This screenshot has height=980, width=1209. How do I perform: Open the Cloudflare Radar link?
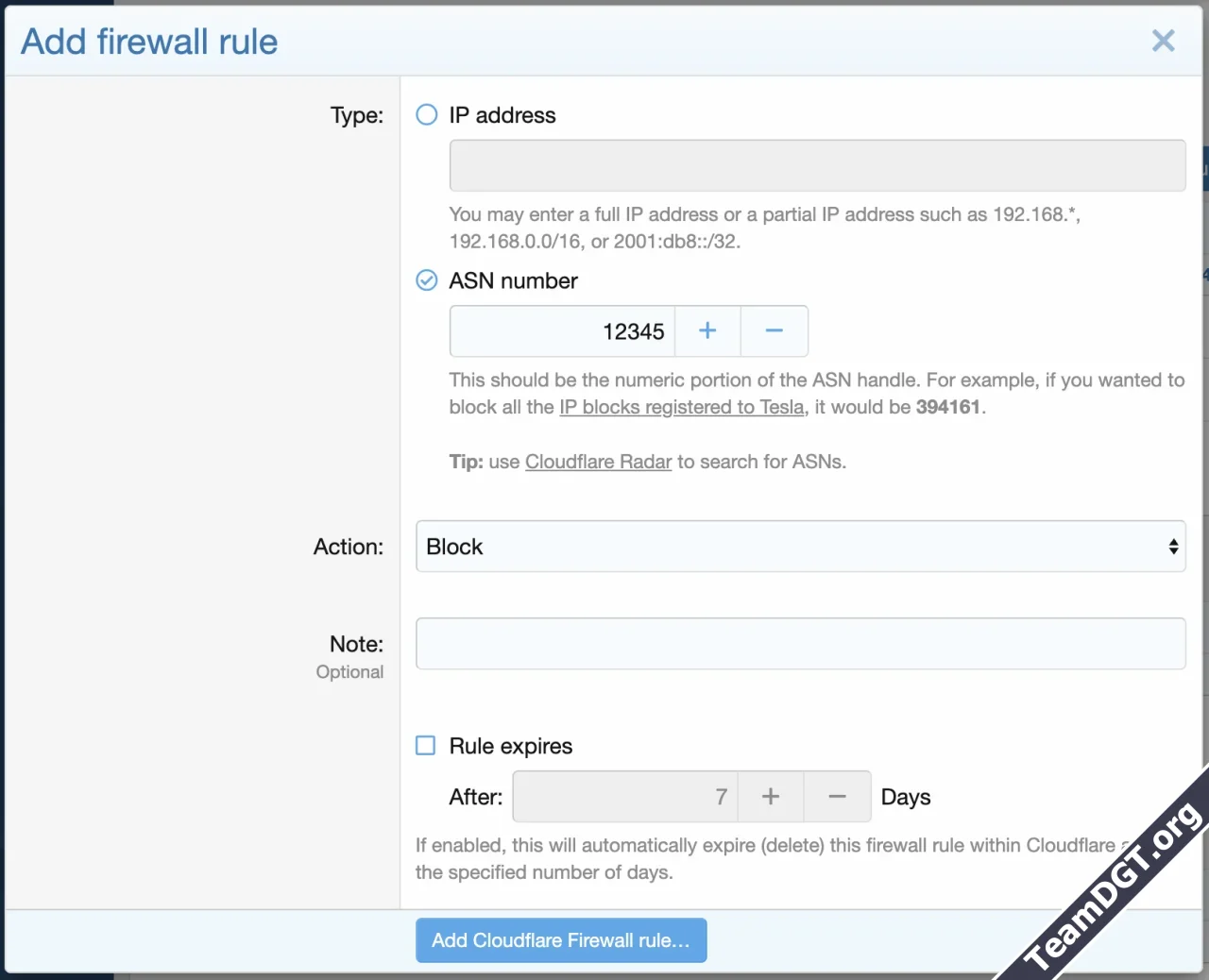tap(598, 462)
